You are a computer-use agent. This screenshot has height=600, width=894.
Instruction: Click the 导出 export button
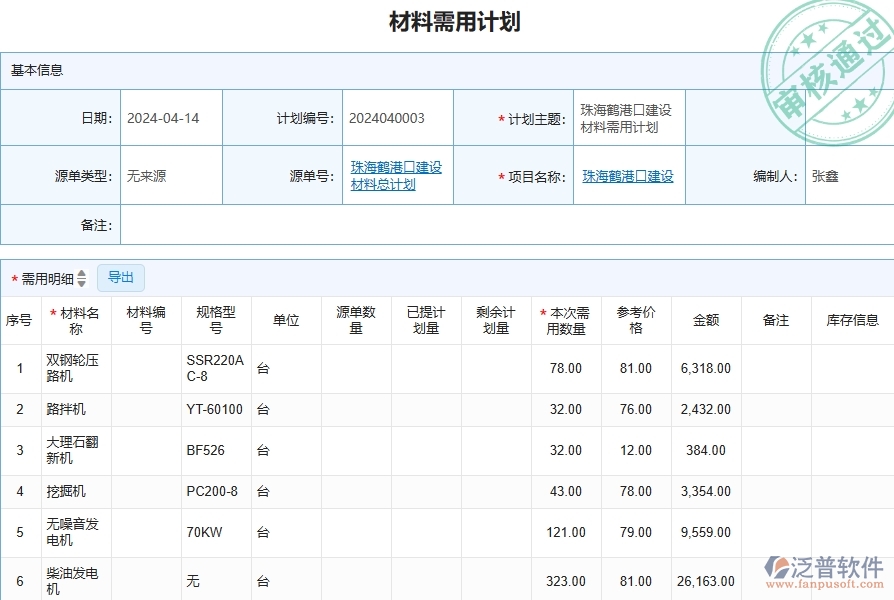point(121,278)
